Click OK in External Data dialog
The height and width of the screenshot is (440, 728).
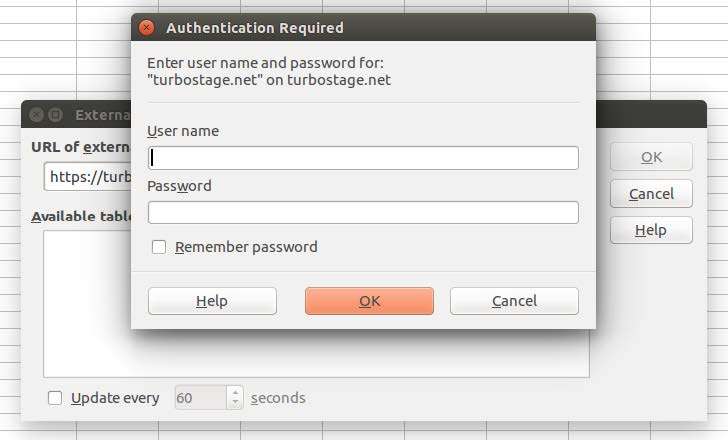(651, 157)
